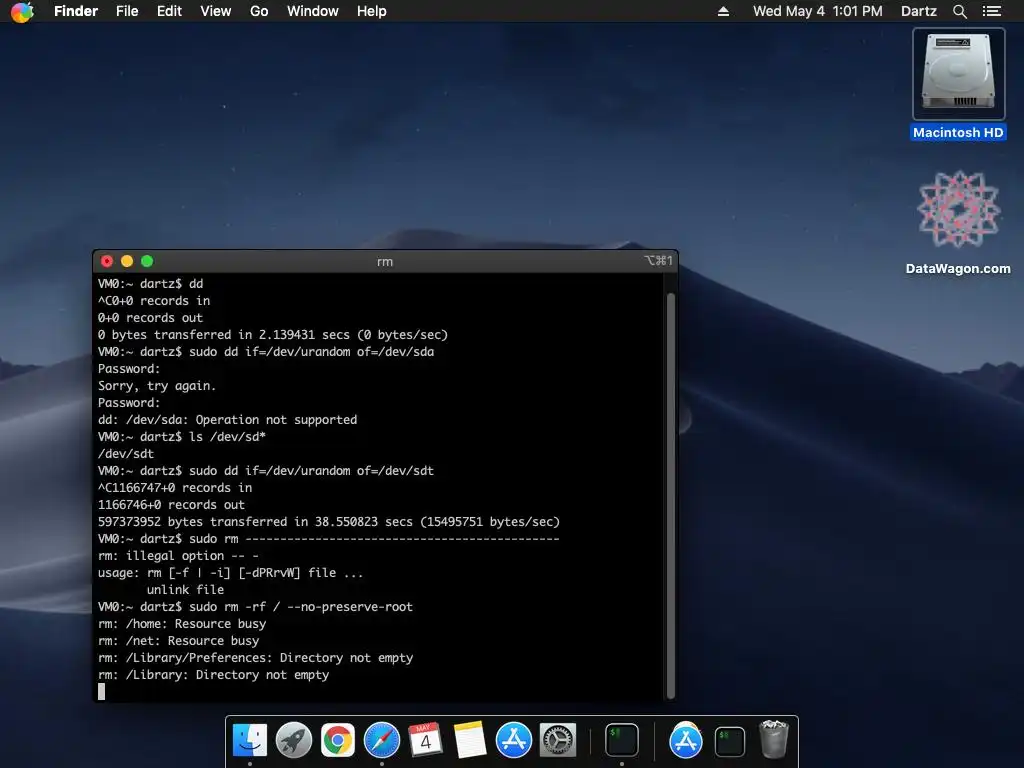Click the date and time clock
This screenshot has height=768, width=1024.
coord(818,11)
